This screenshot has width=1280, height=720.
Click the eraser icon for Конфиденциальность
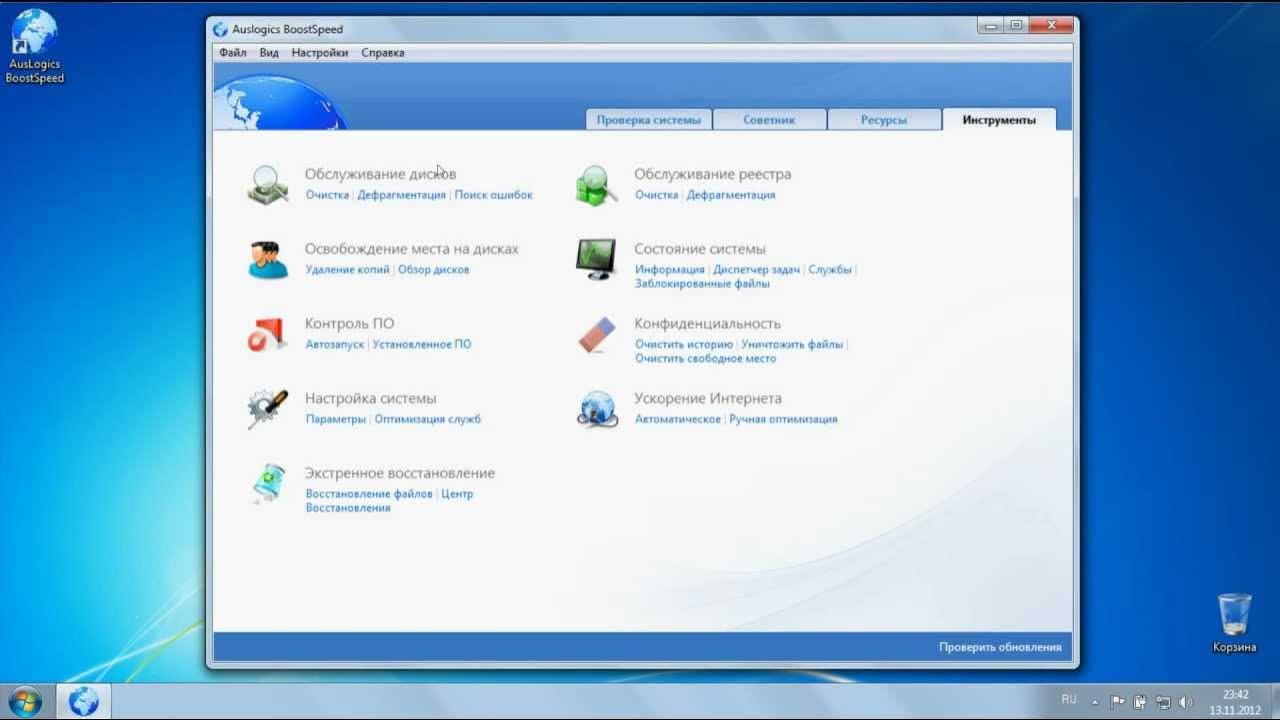point(597,335)
